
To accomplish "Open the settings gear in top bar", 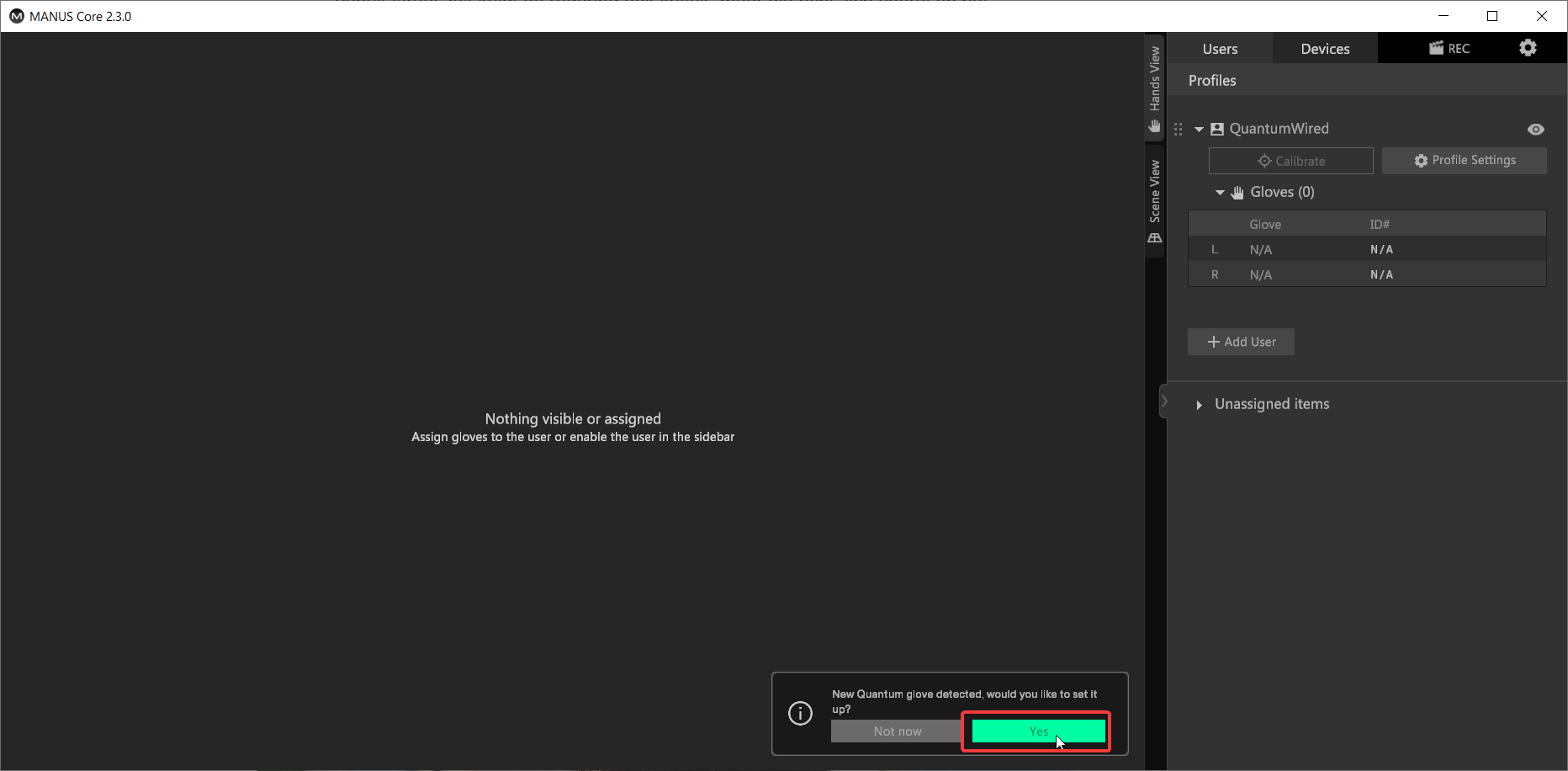I will coord(1528,48).
